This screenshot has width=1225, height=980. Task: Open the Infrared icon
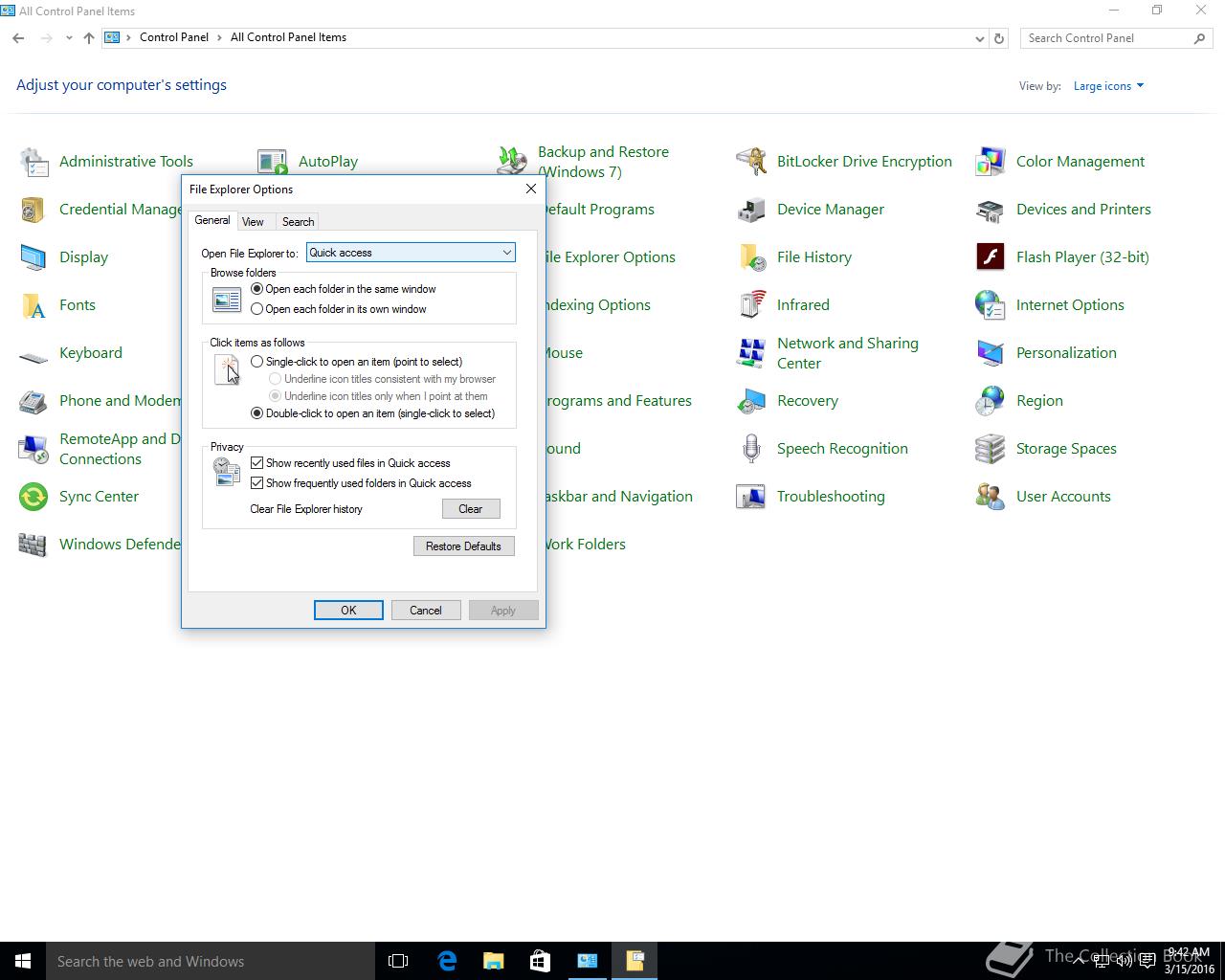(751, 305)
